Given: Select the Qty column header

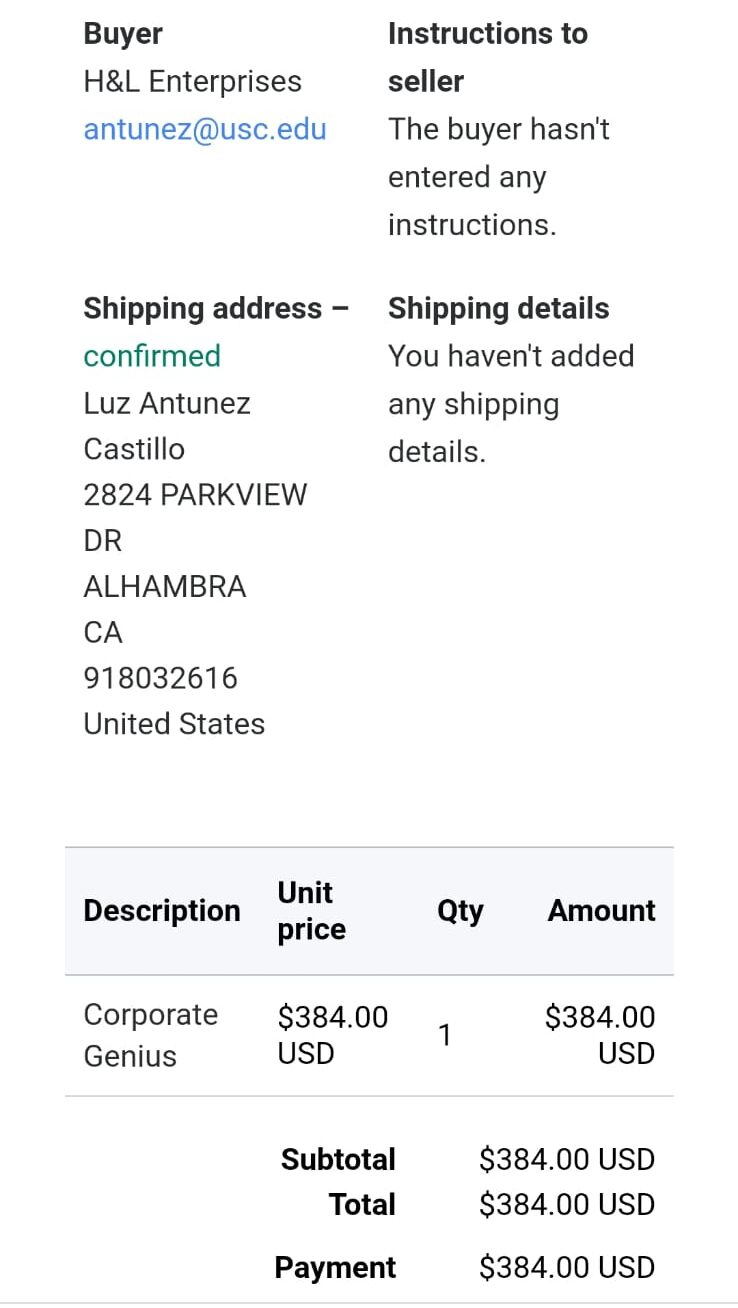Looking at the screenshot, I should pyautogui.click(x=460, y=911).
